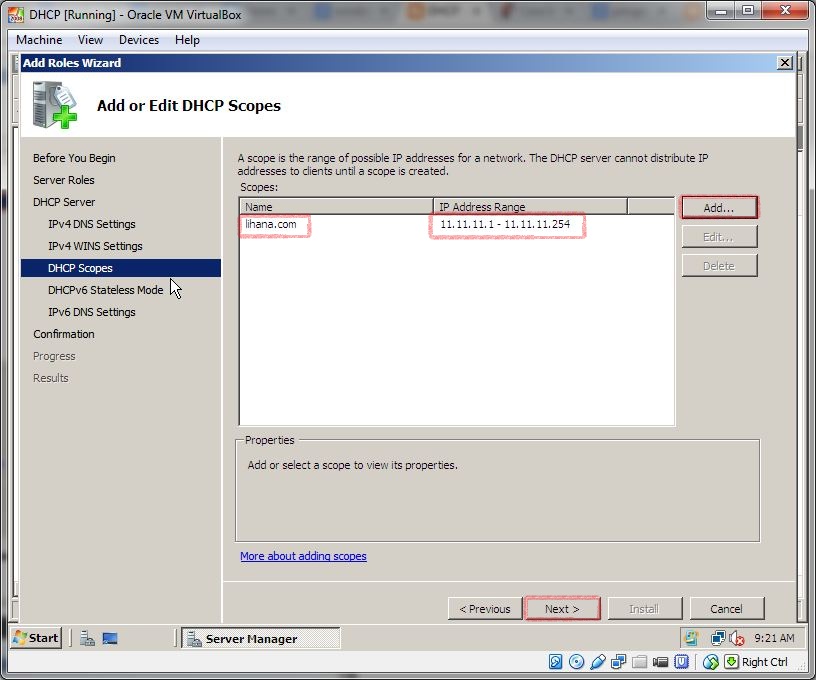Click the greyed-out Install button
Viewport: 816px width, 680px height.
645,609
